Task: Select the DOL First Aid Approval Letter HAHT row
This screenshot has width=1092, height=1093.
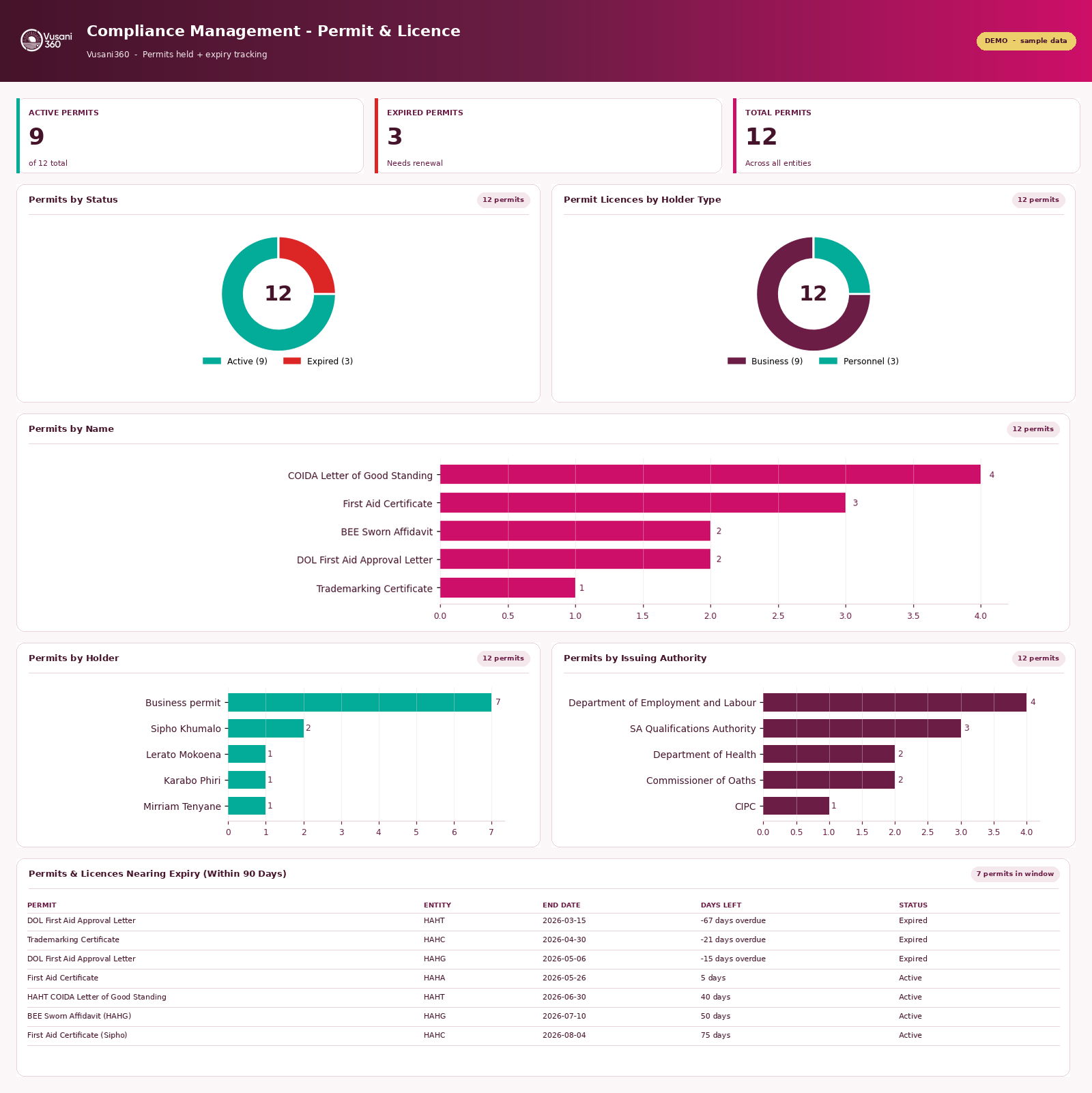Action: (543, 921)
